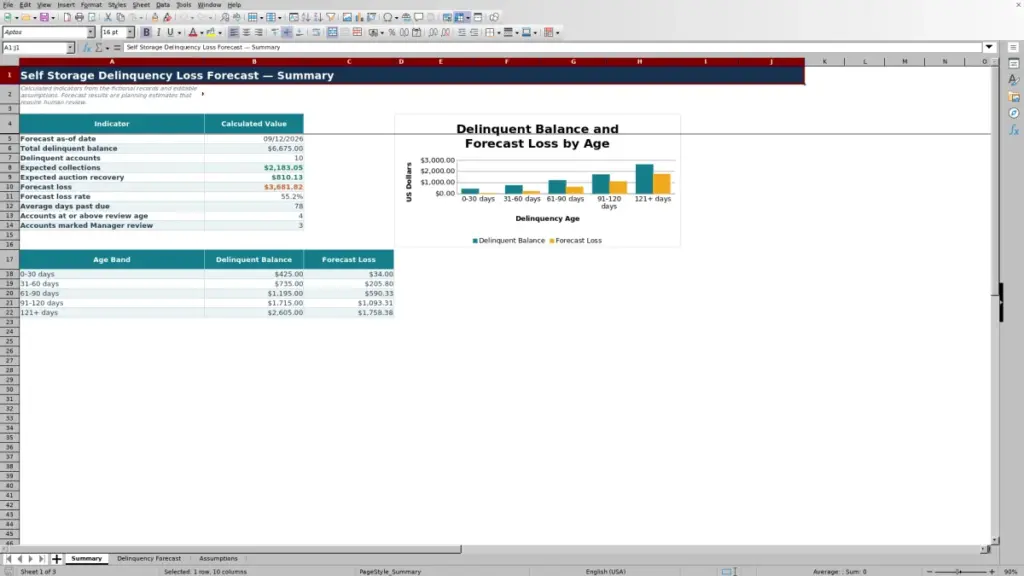
Task: Click the Insert Chart icon
Action: (x=359, y=17)
